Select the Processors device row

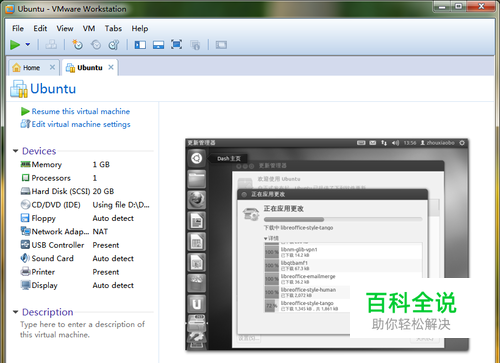click(x=85, y=178)
